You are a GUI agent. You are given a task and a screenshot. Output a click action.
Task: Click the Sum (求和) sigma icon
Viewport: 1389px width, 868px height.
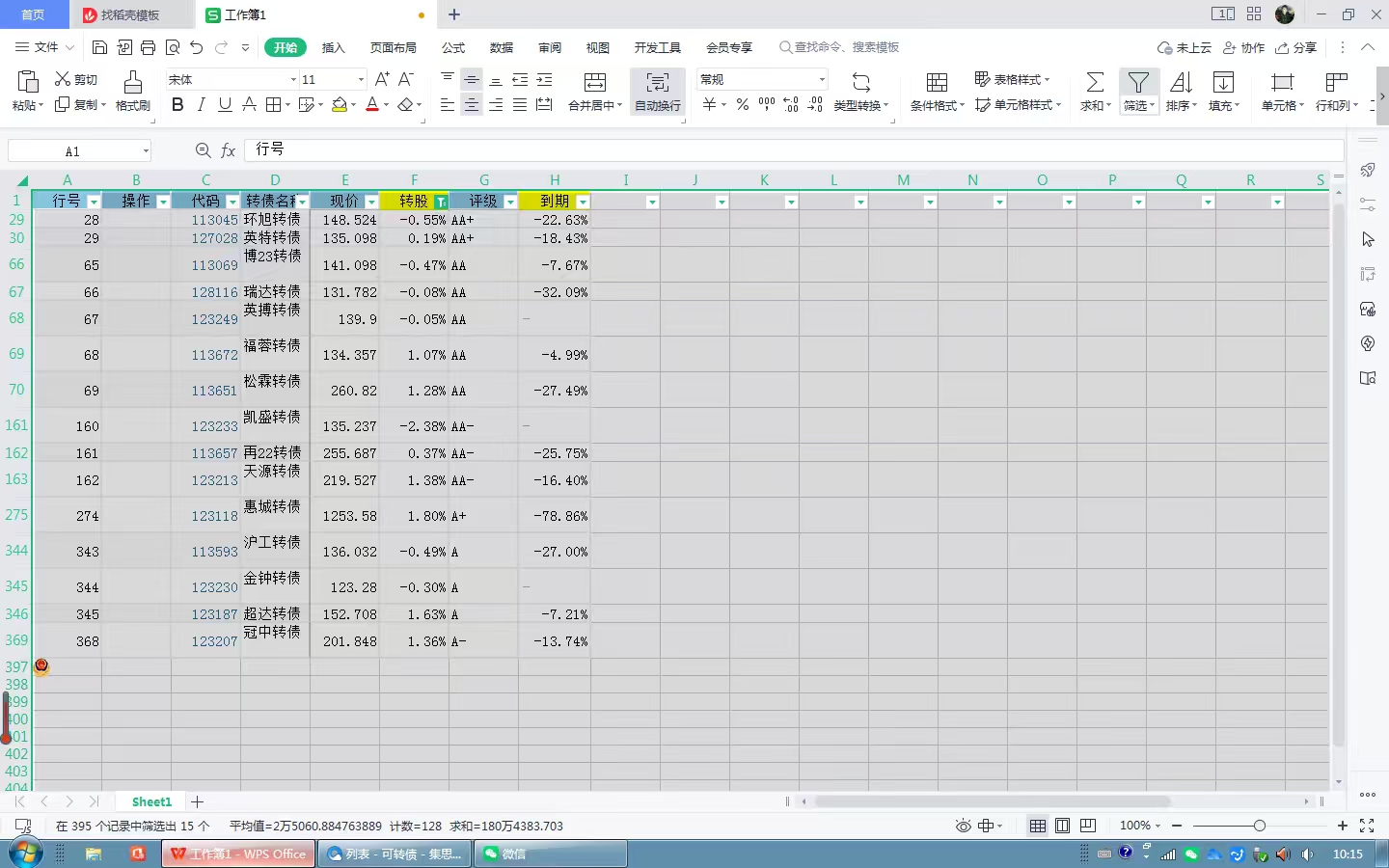(1095, 83)
